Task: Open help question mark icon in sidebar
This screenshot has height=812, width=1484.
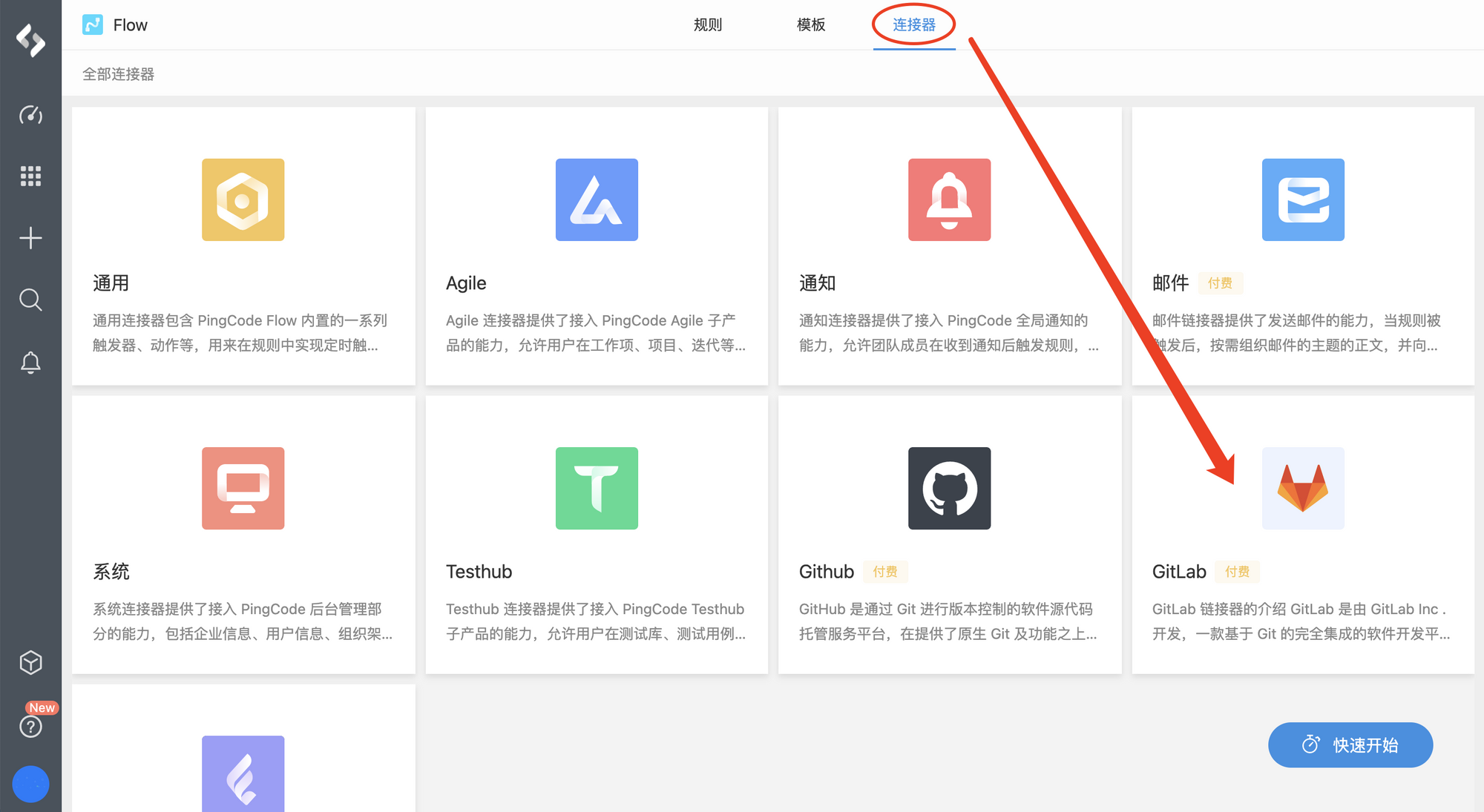Action: [30, 727]
